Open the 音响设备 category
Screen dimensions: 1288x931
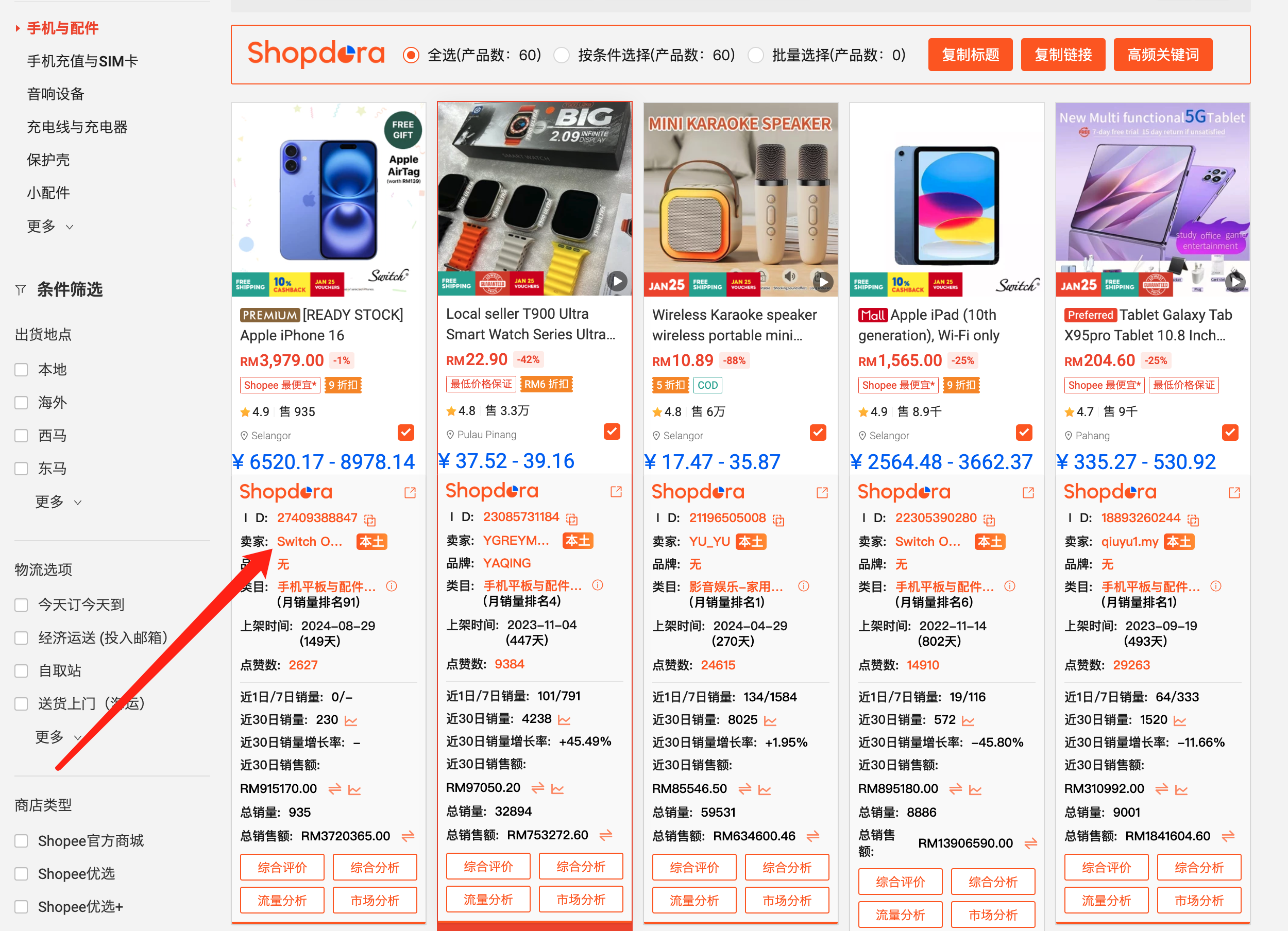coord(56,94)
